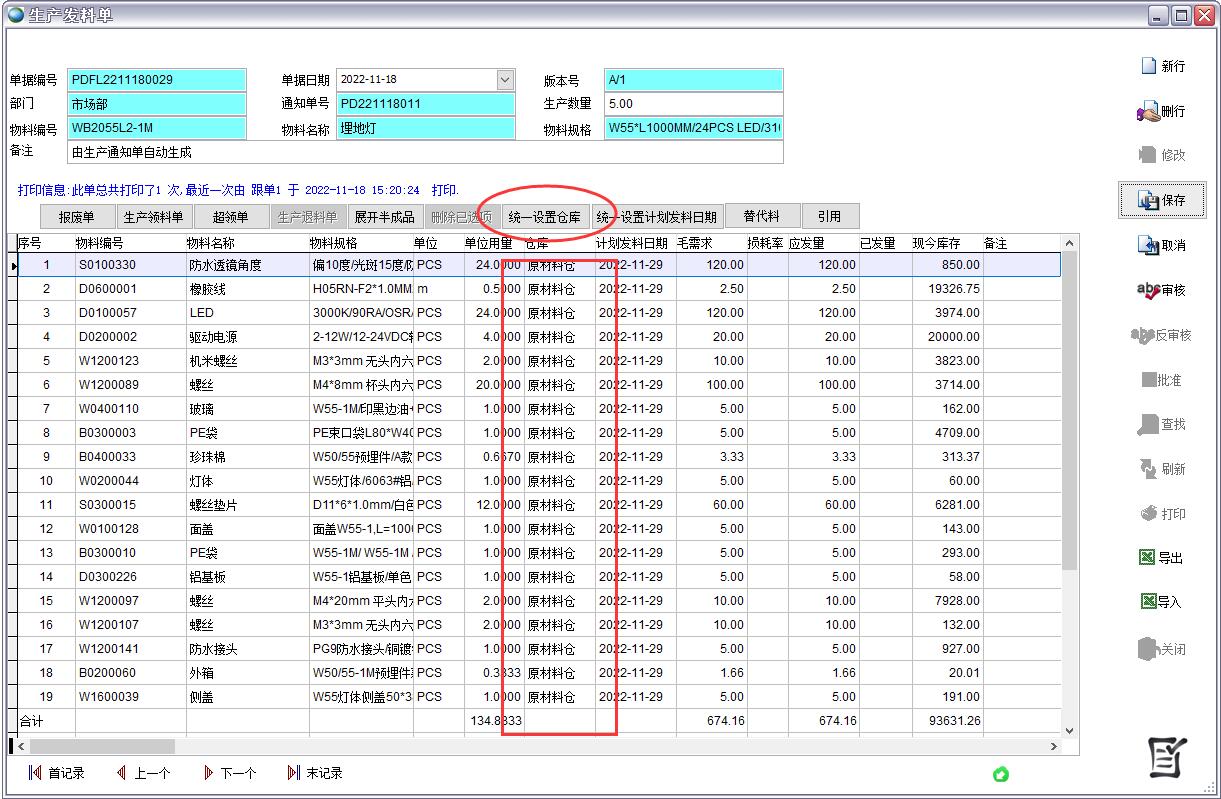Click the 取消 (cancel) icon
This screenshot has width=1221, height=799.
click(1149, 246)
